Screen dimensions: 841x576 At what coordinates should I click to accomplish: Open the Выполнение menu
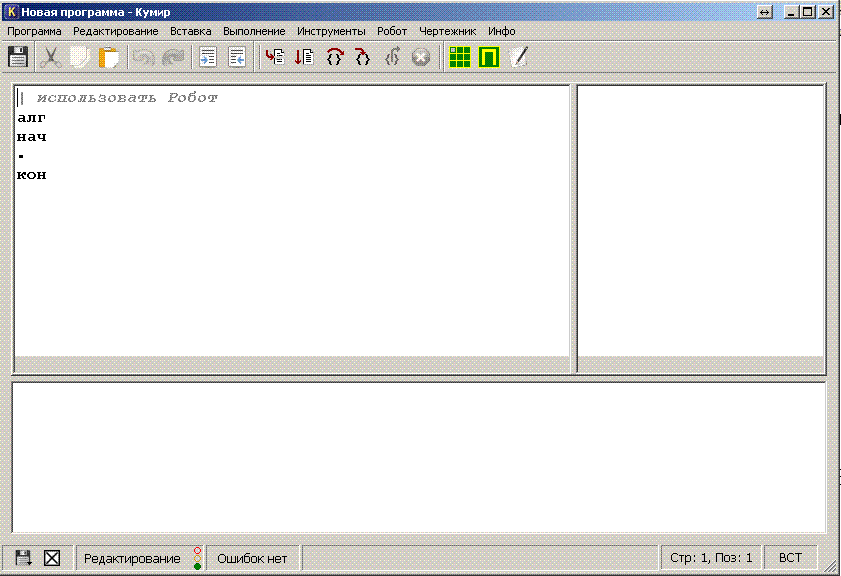[254, 31]
